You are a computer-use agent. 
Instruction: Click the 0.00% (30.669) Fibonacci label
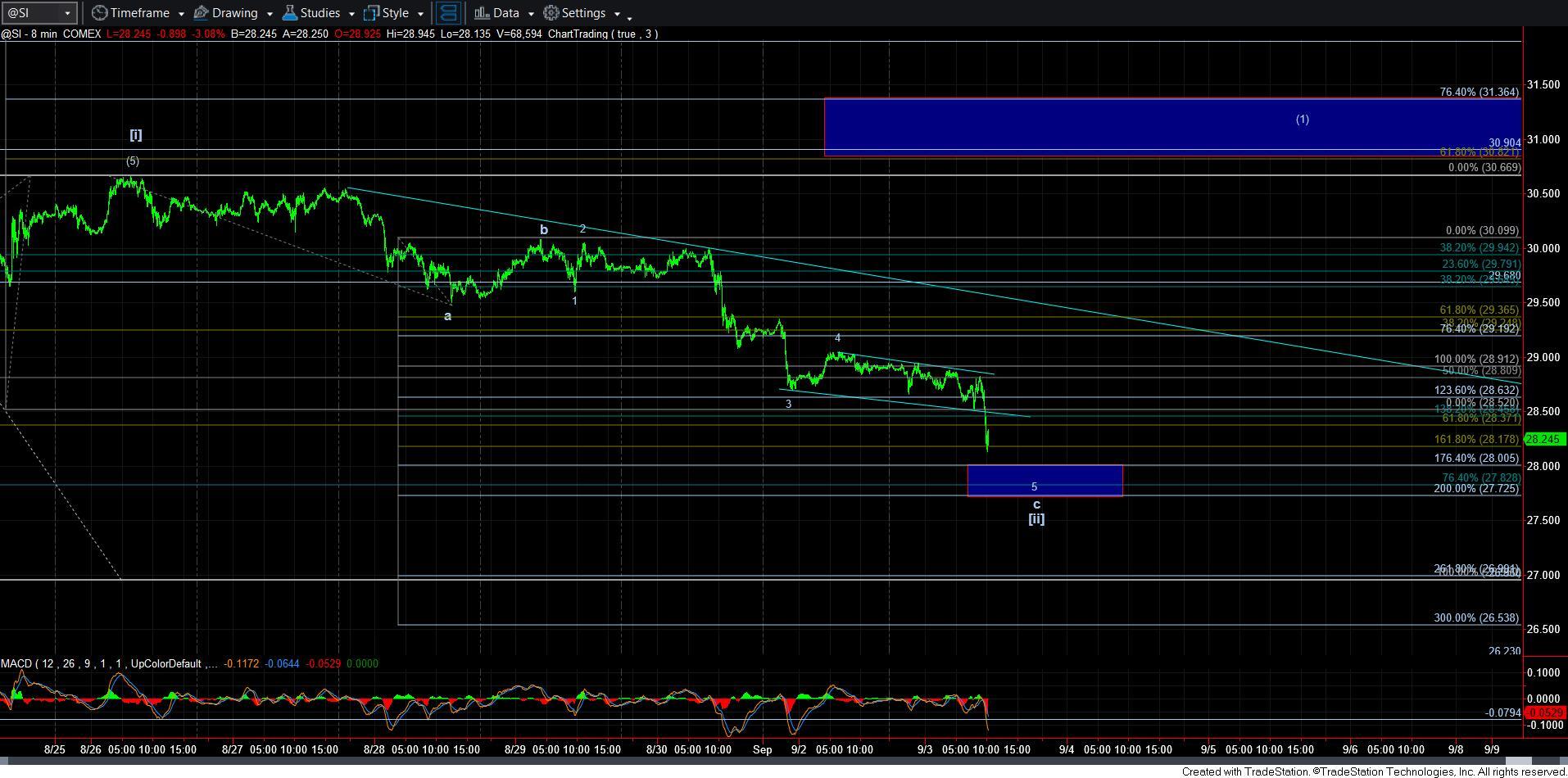click(x=1484, y=167)
